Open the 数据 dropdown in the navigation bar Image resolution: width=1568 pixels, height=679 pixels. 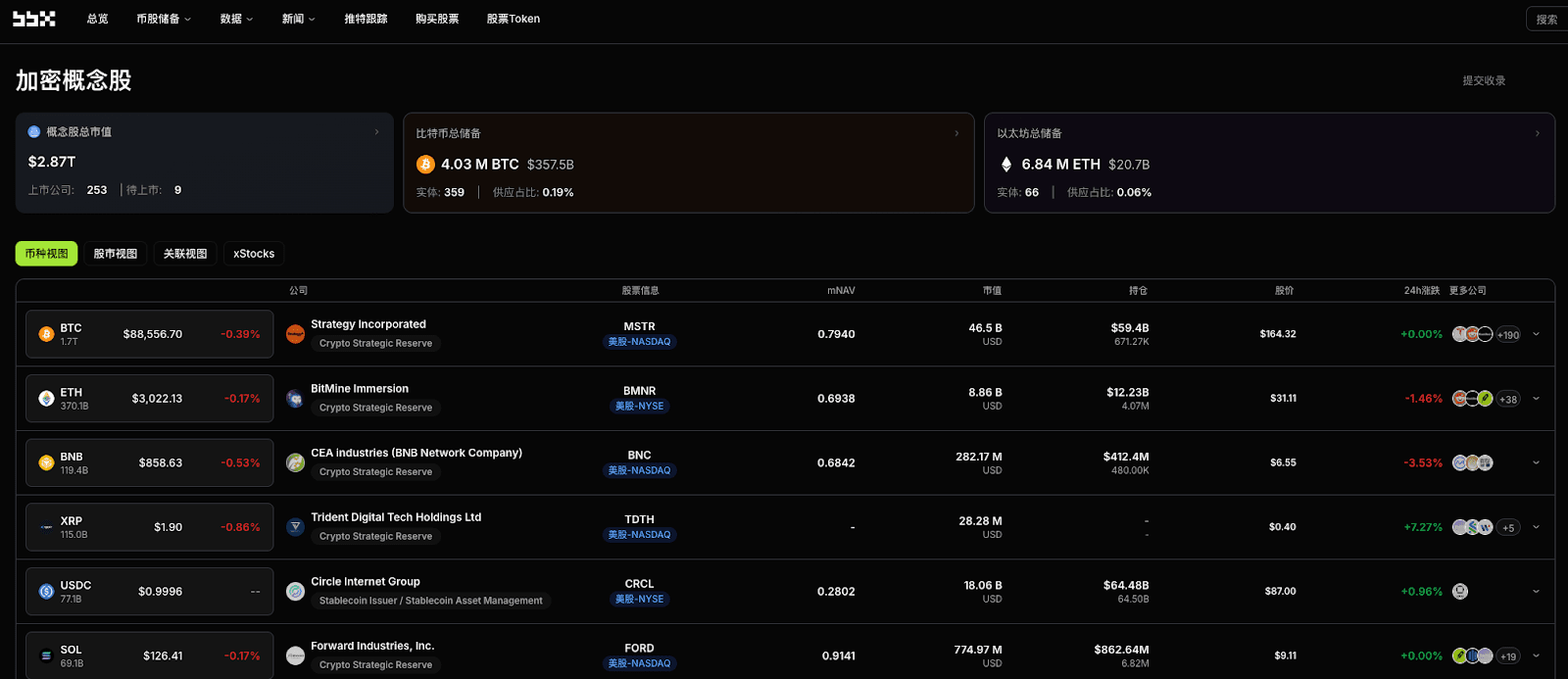[236, 19]
